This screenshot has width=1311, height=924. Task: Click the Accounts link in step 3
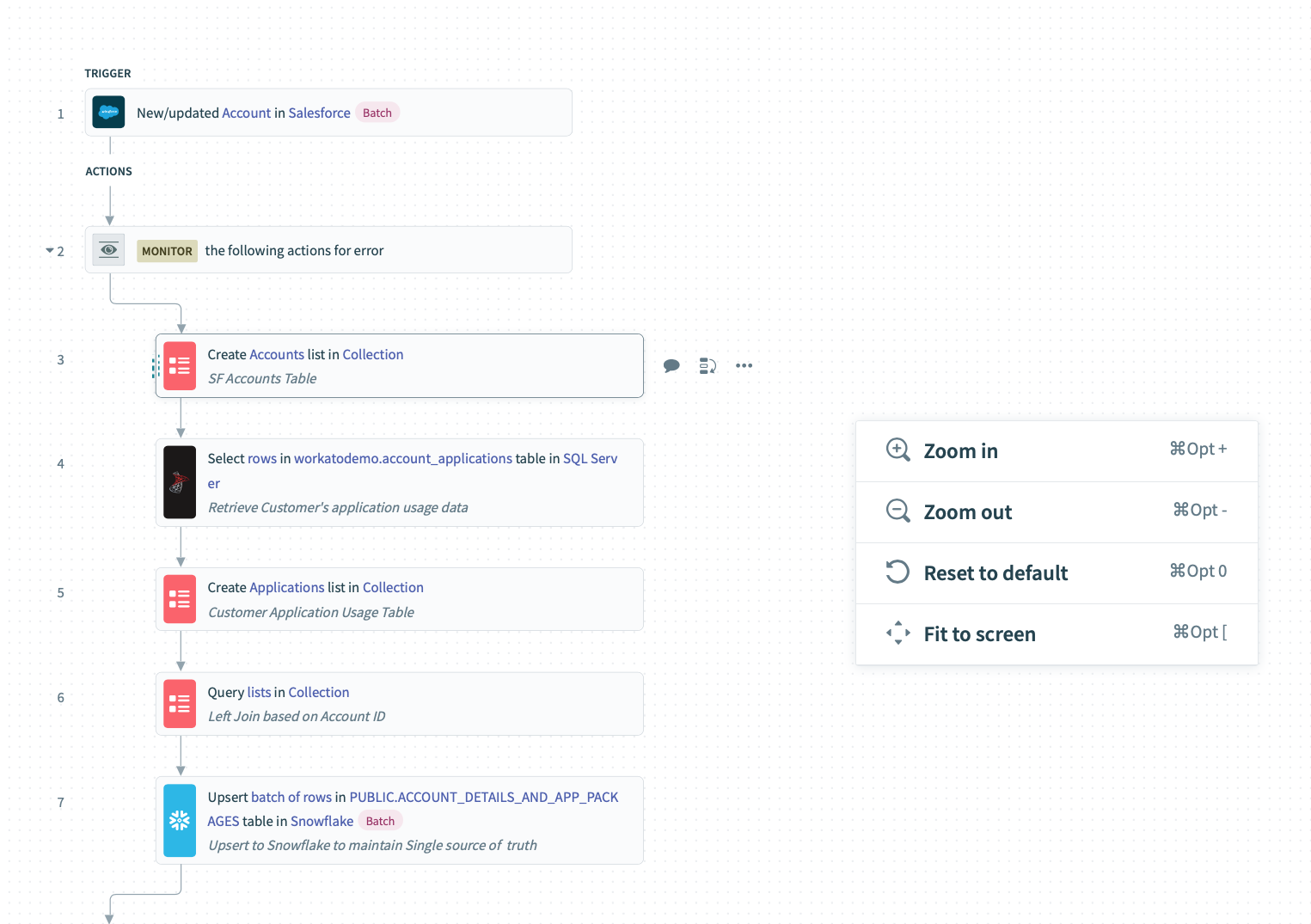pos(277,354)
